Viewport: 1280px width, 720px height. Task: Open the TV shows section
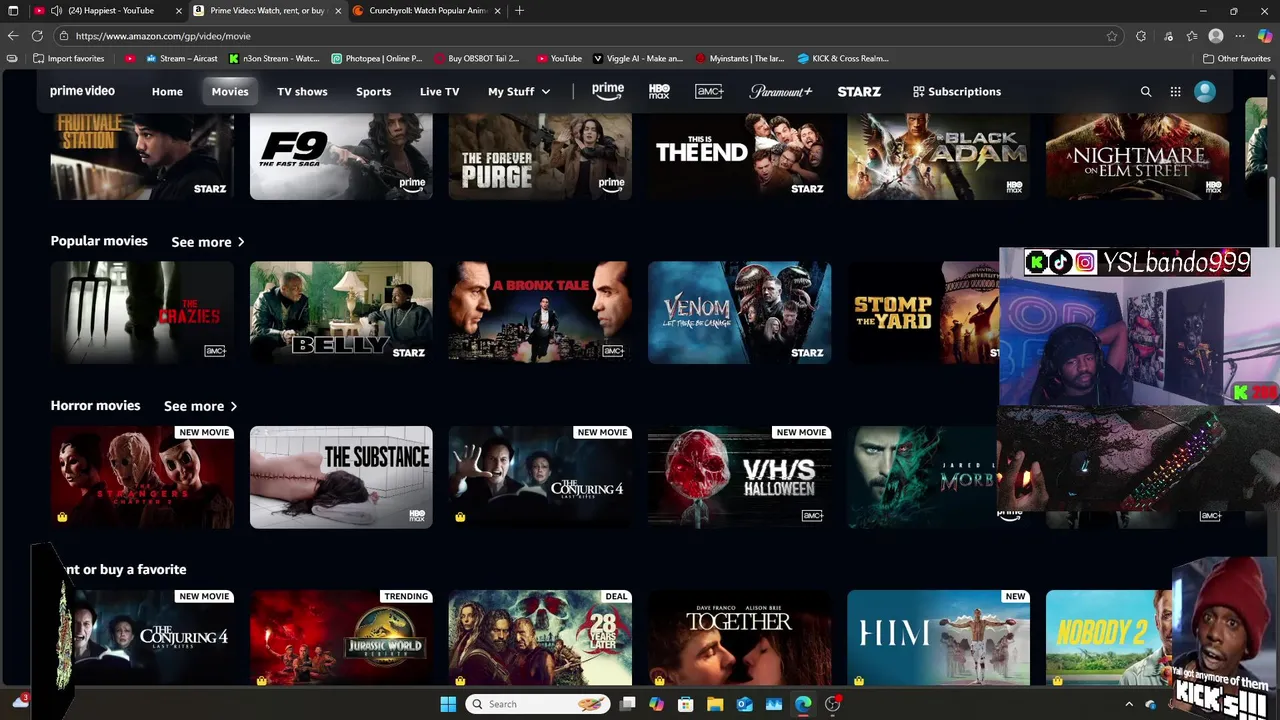(x=302, y=91)
